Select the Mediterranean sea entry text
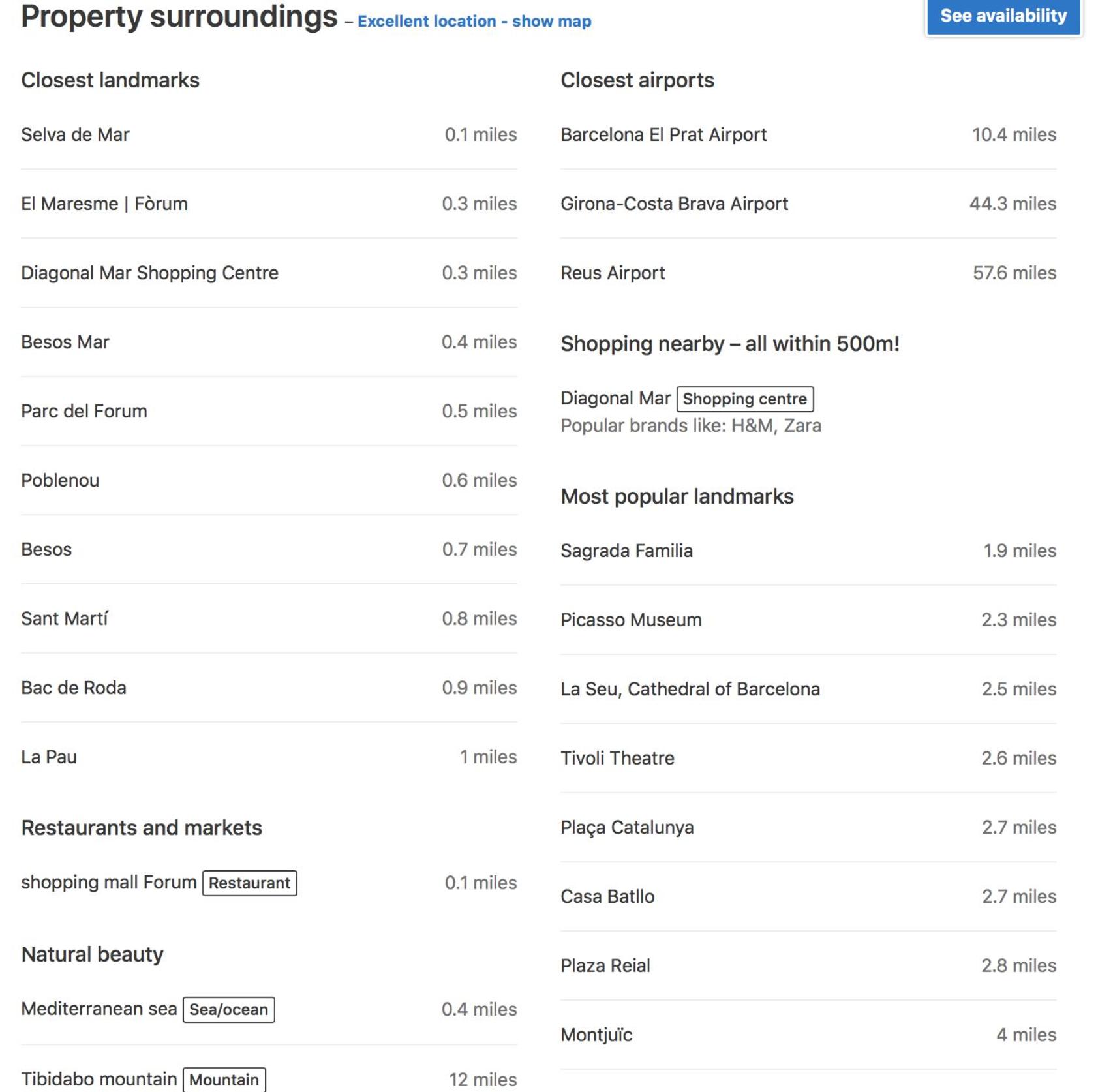The width and height of the screenshot is (1113, 1092). [99, 1009]
